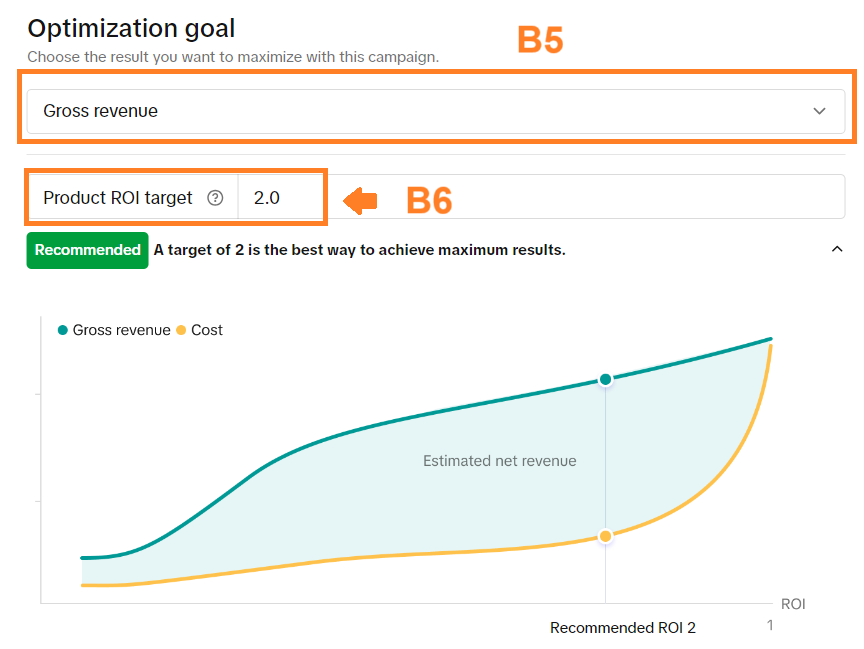Click the Recommended ROI 2 axis label
The image size is (864, 649).
click(622, 628)
